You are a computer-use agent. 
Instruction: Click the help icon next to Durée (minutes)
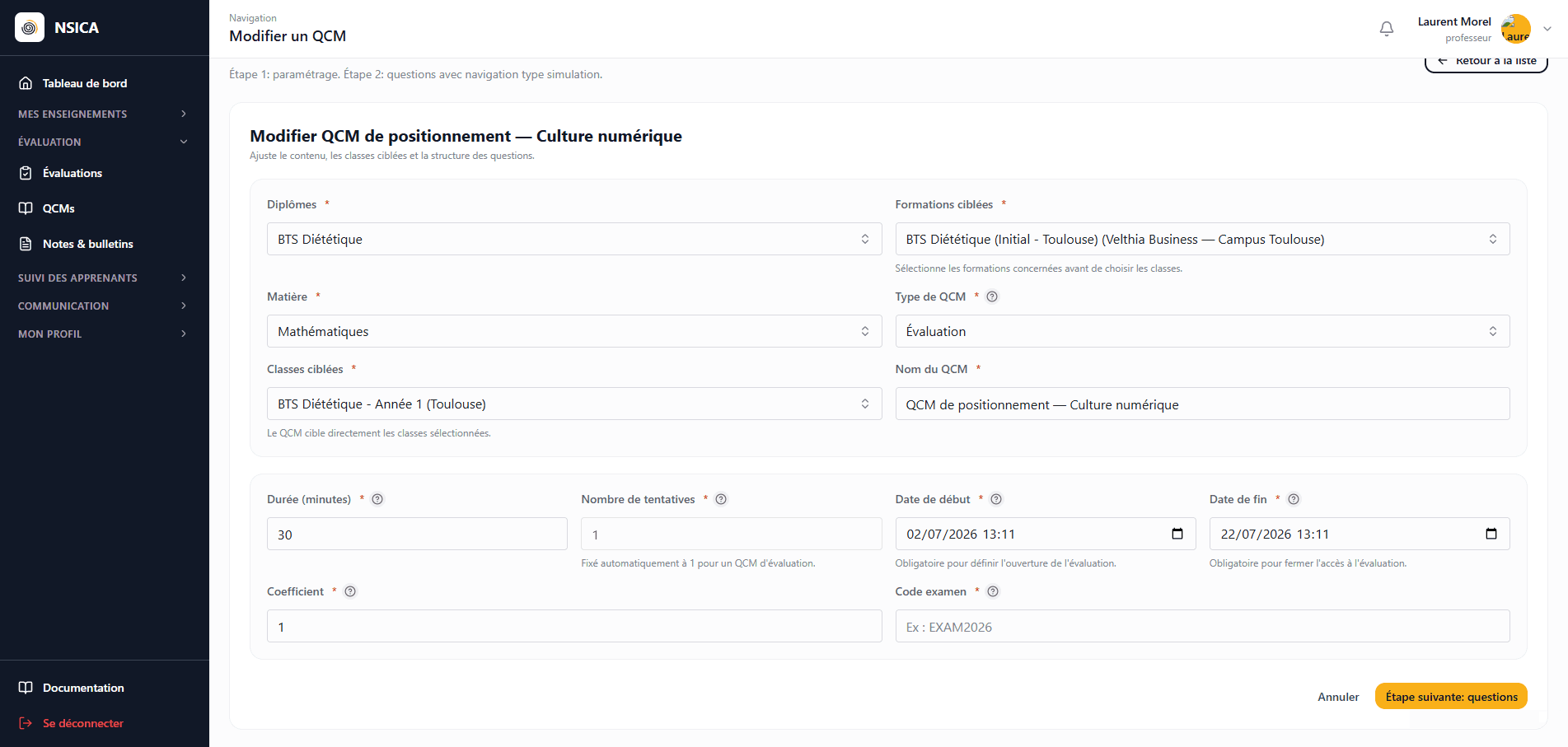tap(377, 499)
